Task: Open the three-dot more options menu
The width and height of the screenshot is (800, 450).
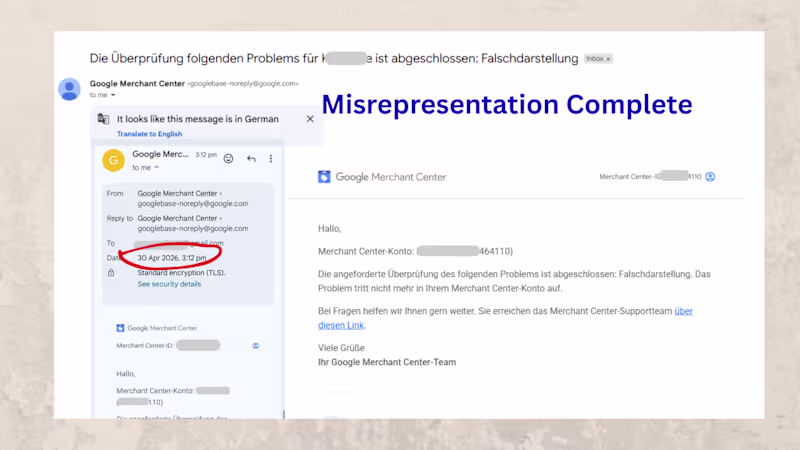Action: [x=271, y=159]
